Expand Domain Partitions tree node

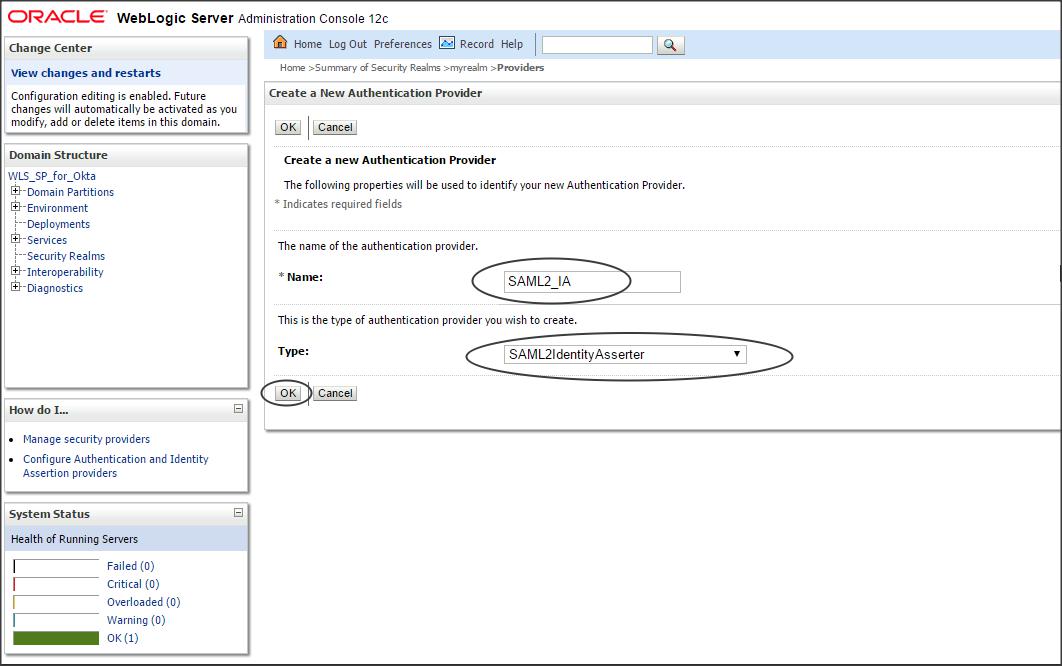16,191
